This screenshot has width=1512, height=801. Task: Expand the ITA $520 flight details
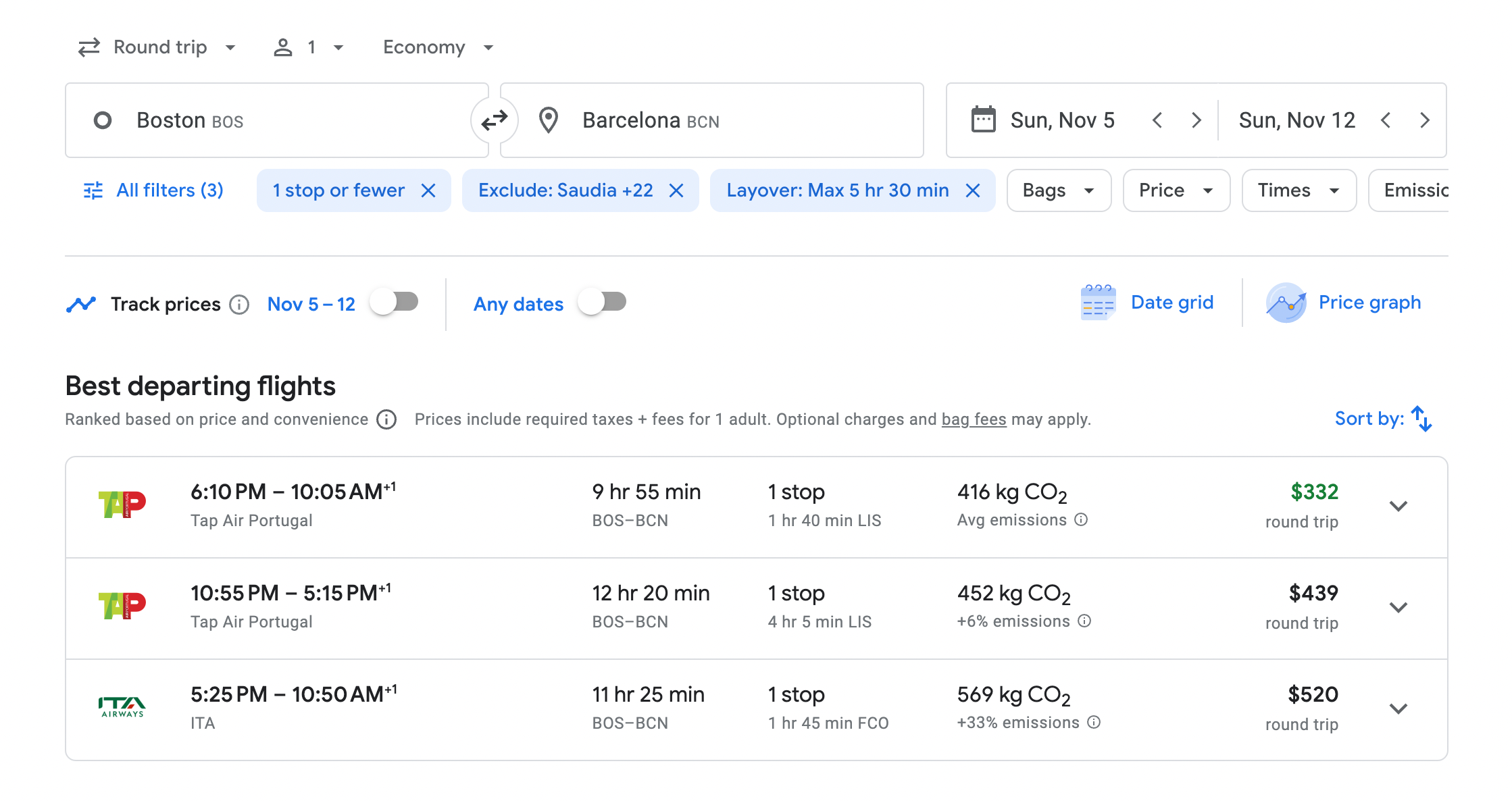tap(1398, 708)
